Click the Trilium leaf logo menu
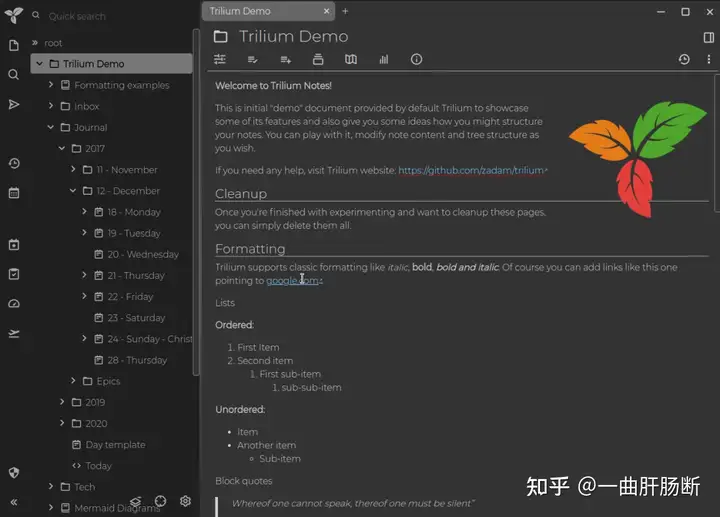This screenshot has width=720, height=517. [14, 15]
